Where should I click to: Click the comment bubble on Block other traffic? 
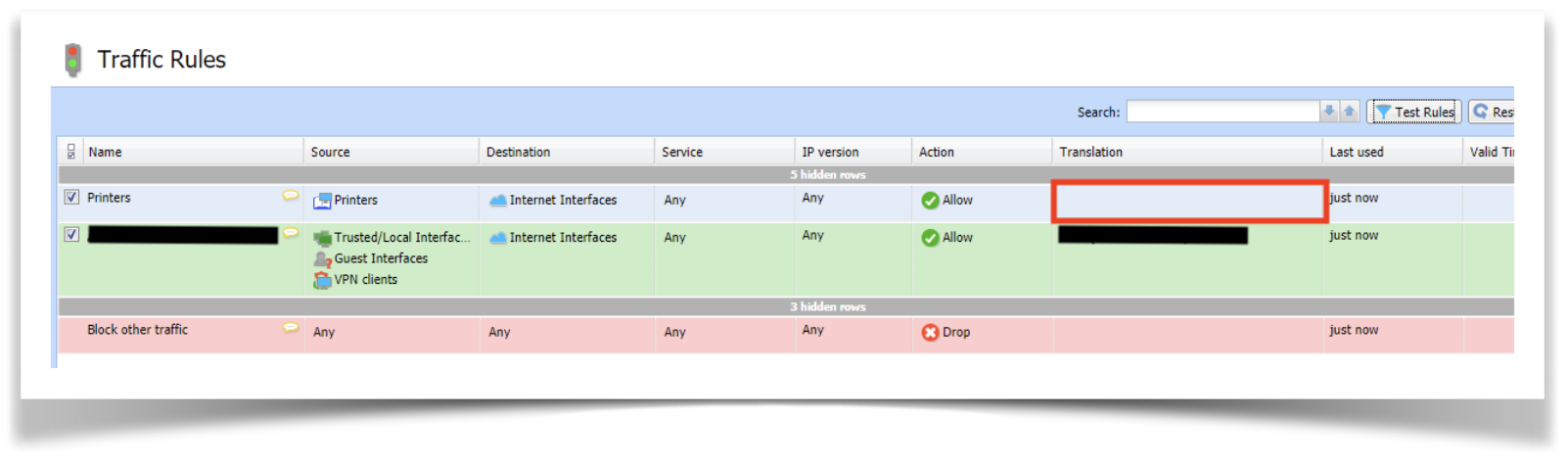[x=291, y=328]
